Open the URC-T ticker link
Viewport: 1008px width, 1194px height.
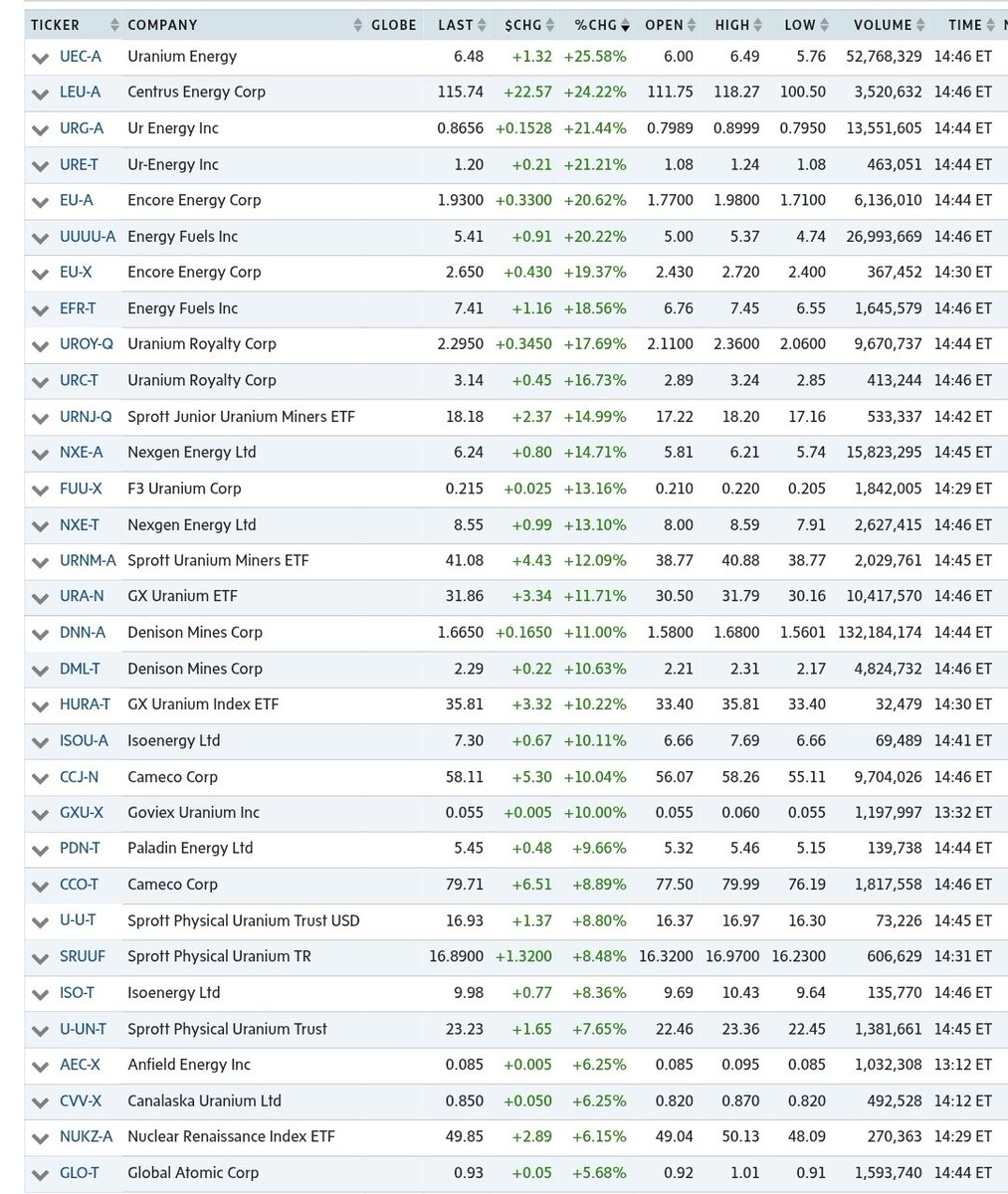pos(79,380)
